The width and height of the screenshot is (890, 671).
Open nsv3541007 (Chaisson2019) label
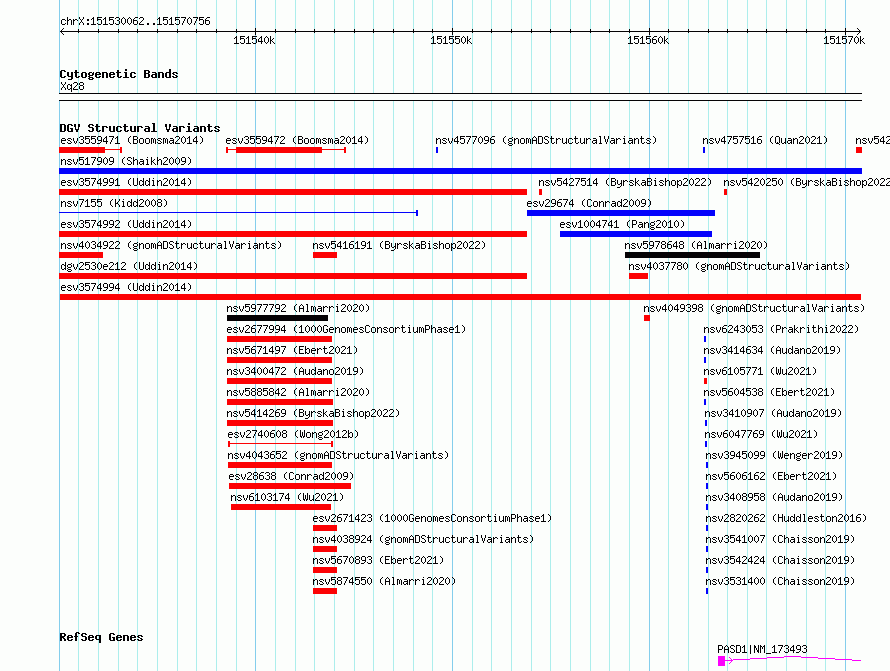(780, 539)
